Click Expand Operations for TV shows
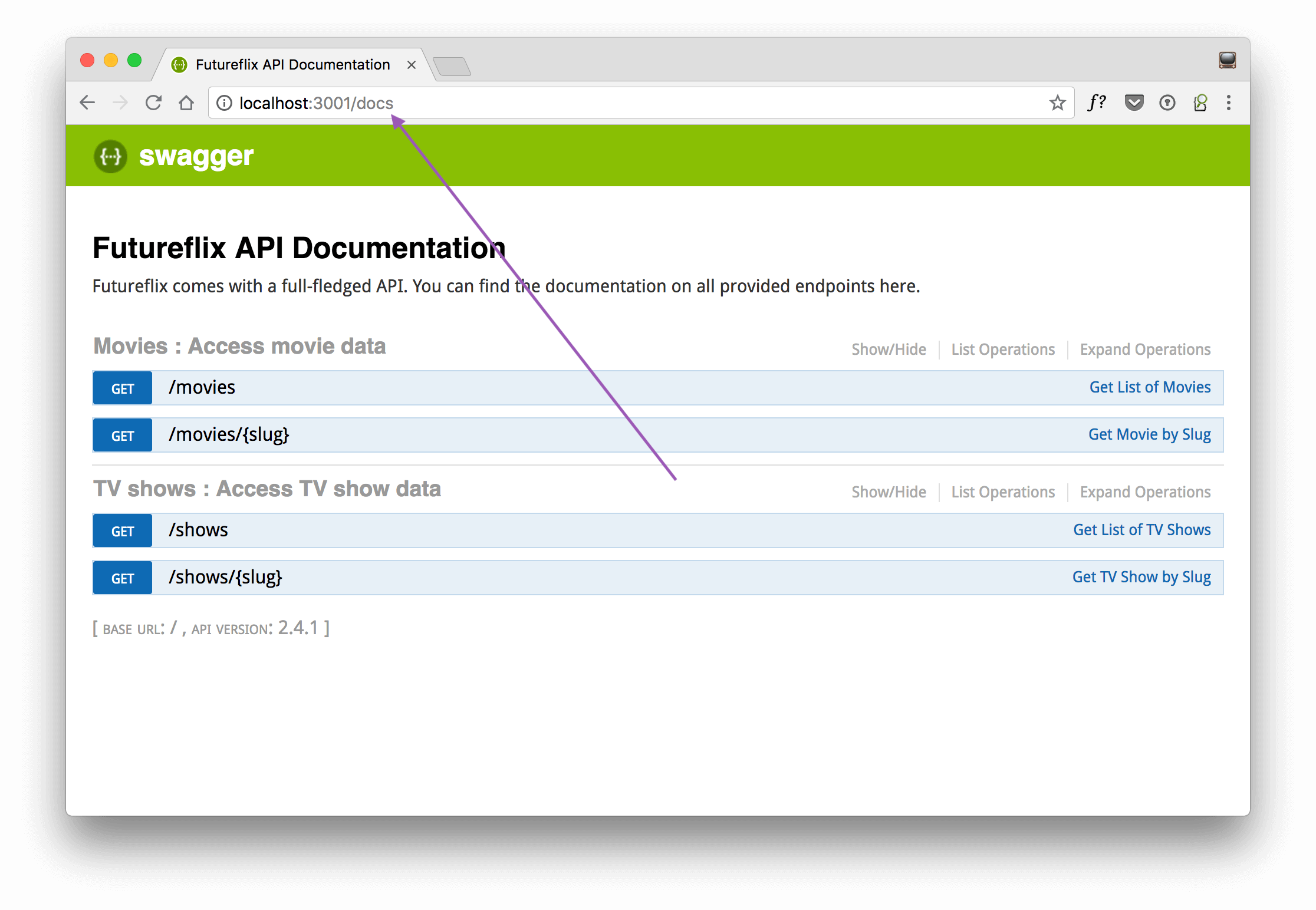 click(x=1144, y=492)
